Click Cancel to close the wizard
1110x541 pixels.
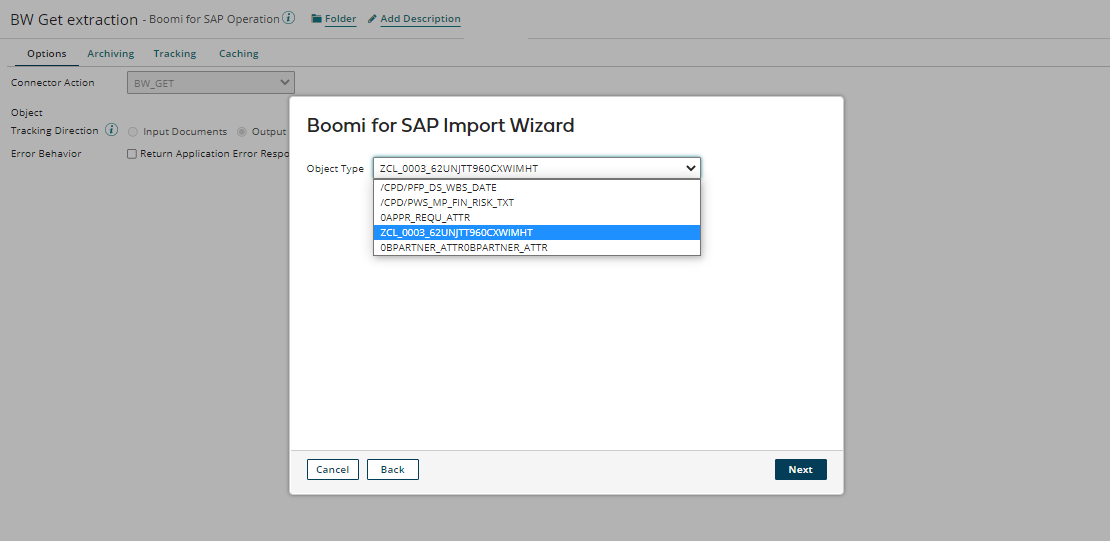[332, 470]
